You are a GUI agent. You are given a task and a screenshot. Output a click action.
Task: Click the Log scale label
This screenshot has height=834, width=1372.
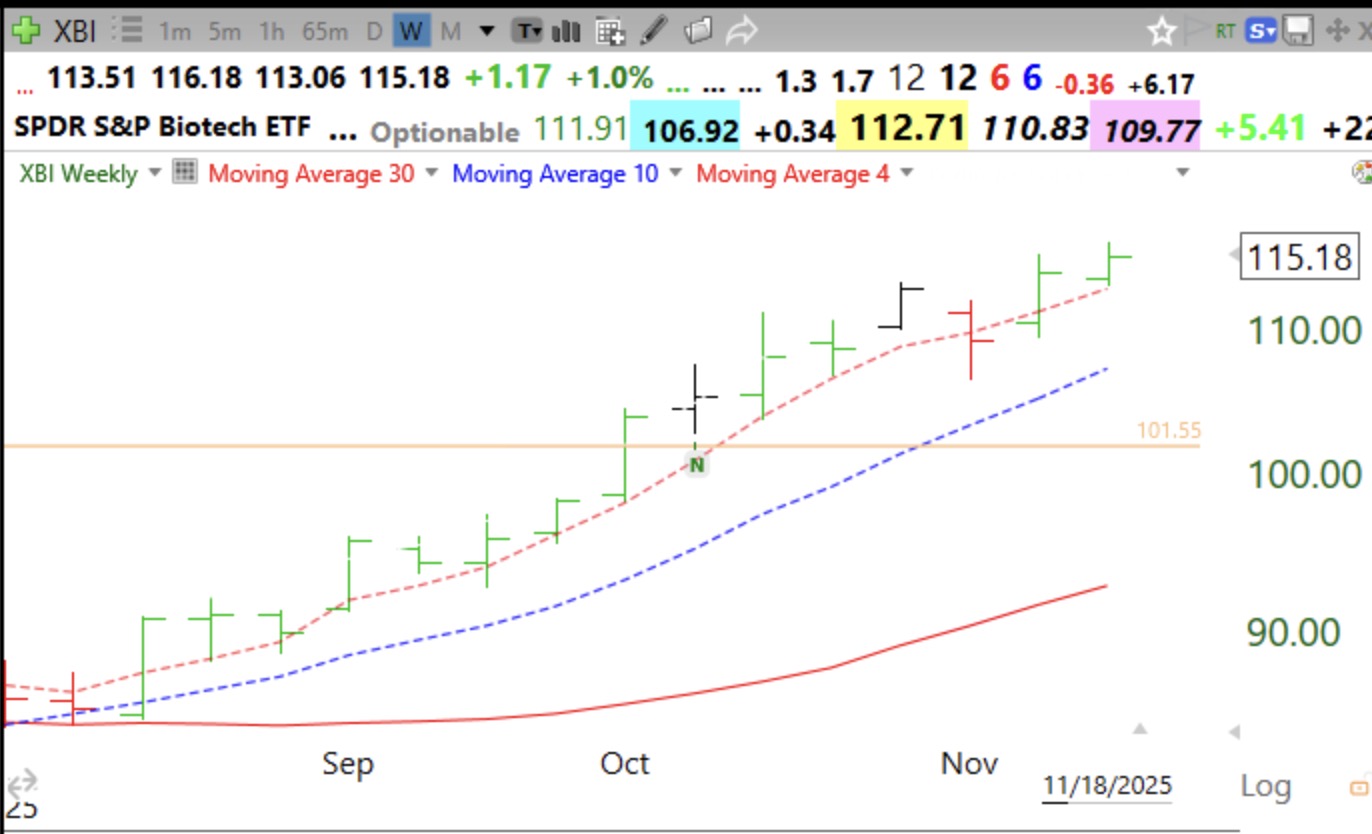[x=1265, y=786]
